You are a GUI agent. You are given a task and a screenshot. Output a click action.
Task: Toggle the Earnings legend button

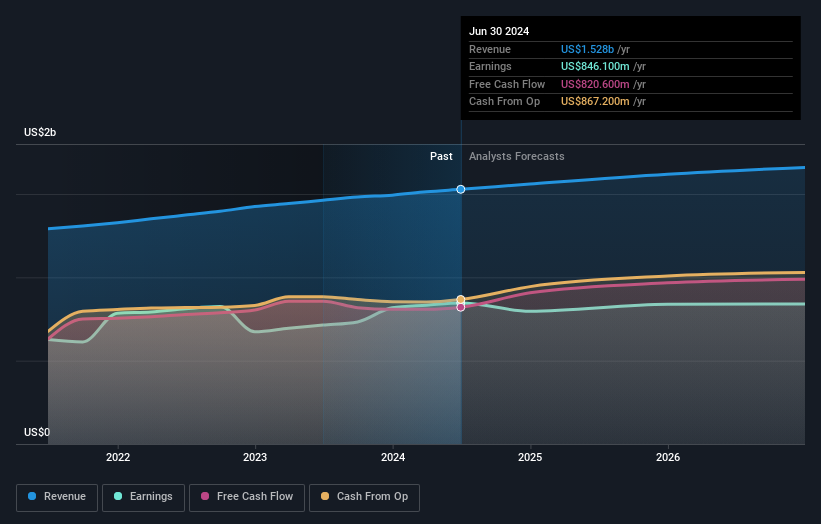coord(143,497)
